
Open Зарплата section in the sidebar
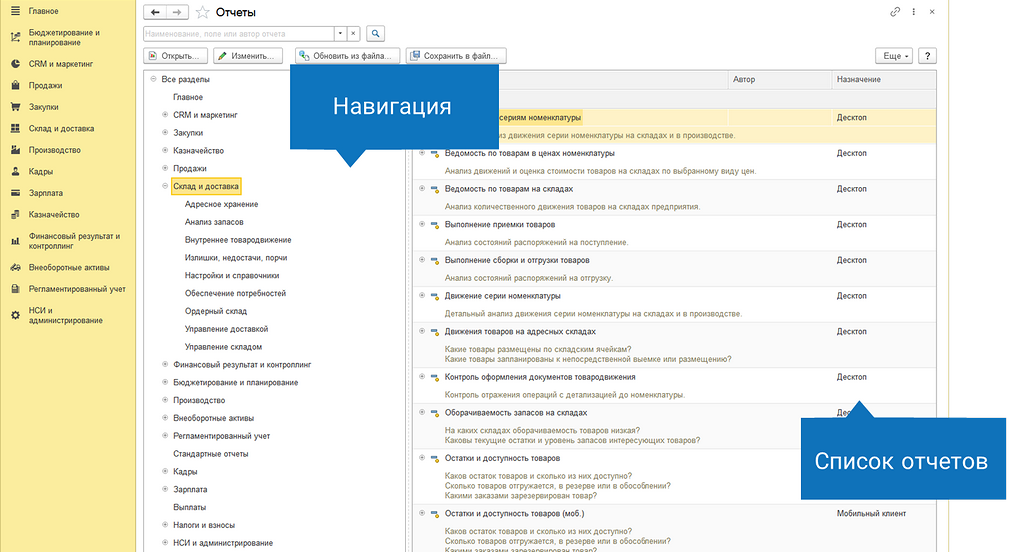click(x=46, y=193)
